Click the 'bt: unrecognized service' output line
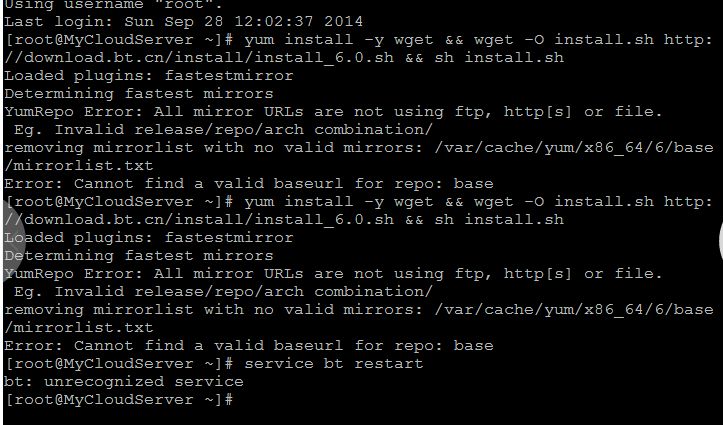Image resolution: width=723 pixels, height=425 pixels. coord(124,382)
